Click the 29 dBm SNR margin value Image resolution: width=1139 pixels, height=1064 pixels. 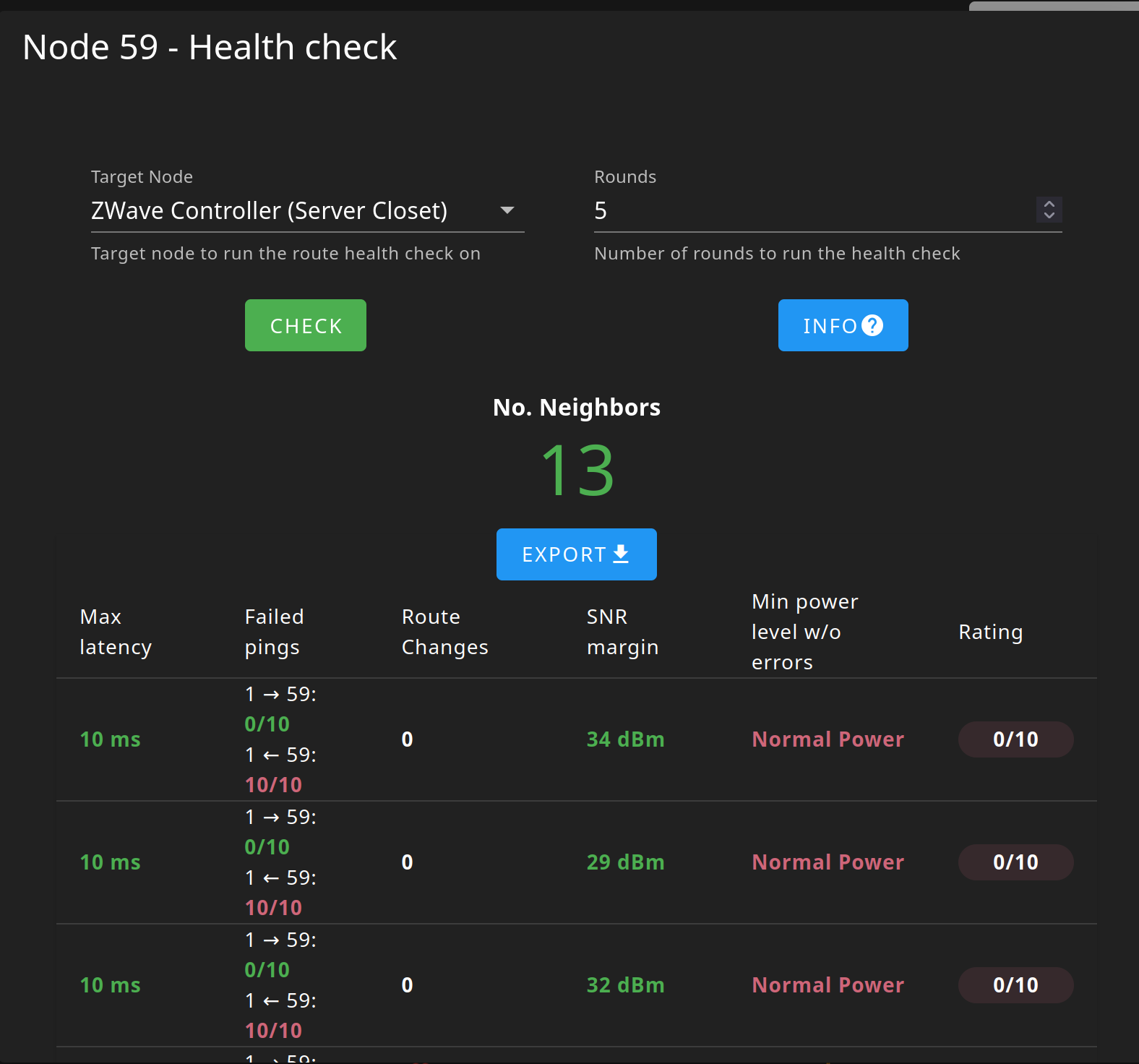click(625, 862)
